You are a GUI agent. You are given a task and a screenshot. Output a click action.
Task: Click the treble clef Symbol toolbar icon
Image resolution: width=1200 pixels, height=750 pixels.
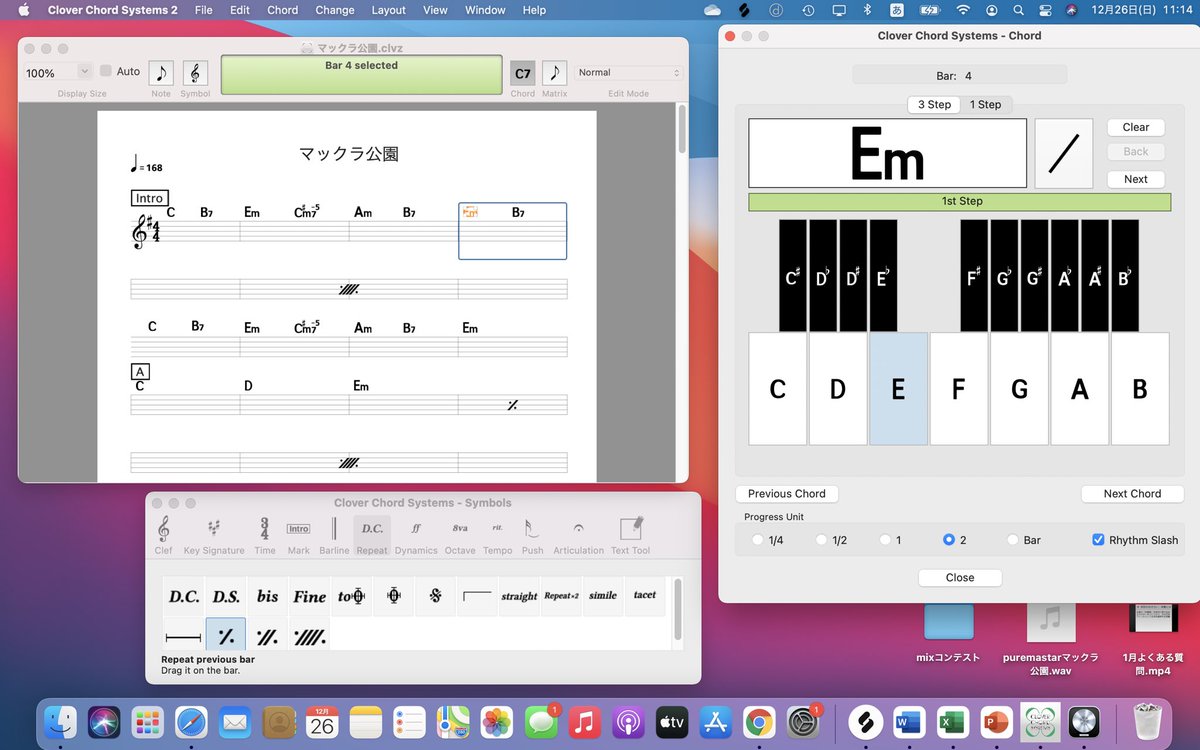pyautogui.click(x=195, y=73)
